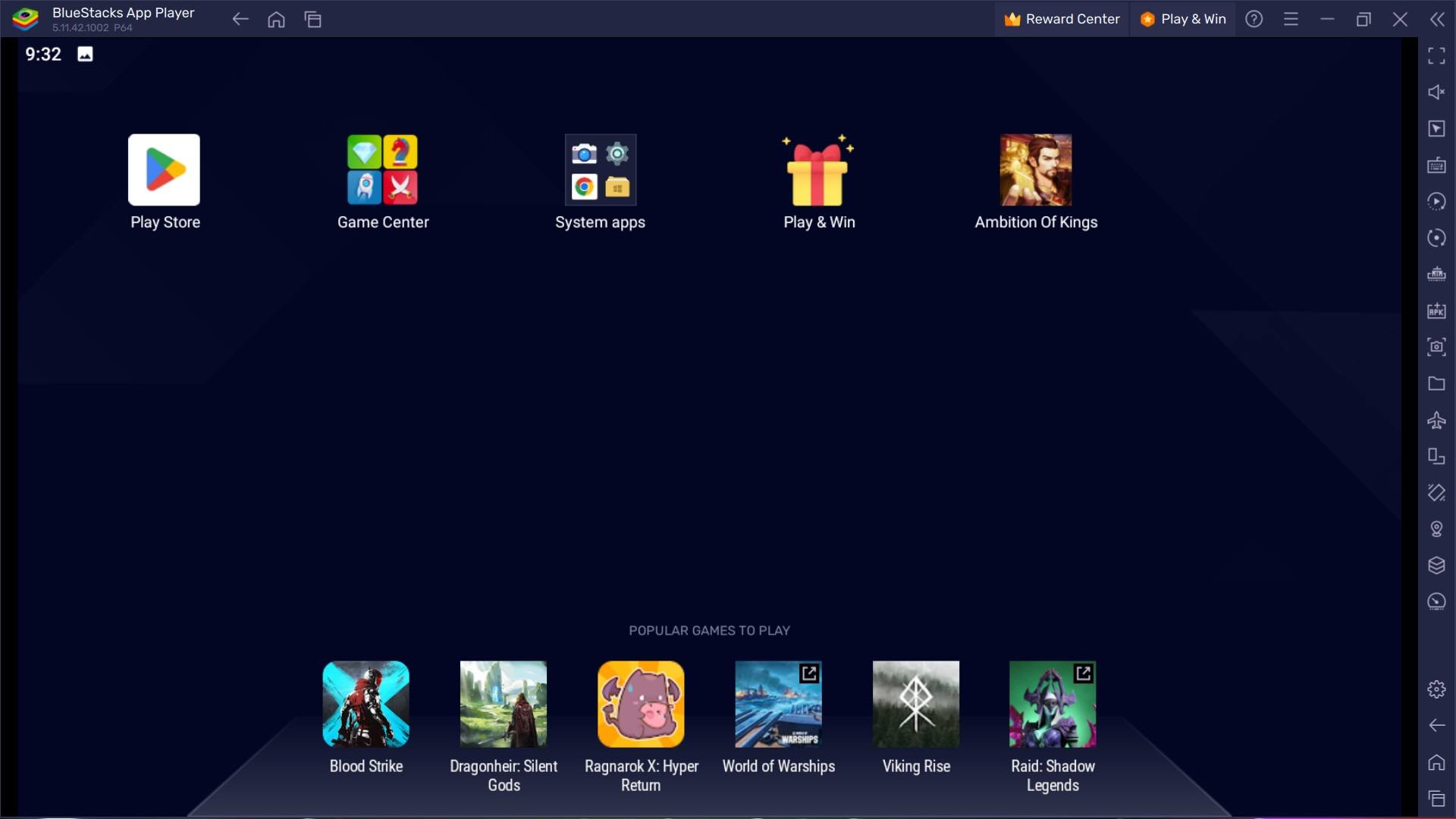This screenshot has width=1456, height=819.
Task: Click the BlueStacks logo
Action: tap(25, 19)
